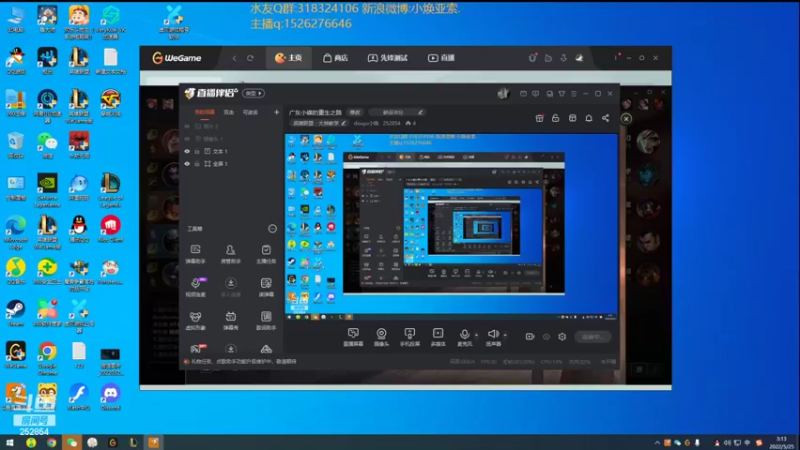This screenshot has width=800, height=450.
Task: Select the 文本 1 layer row
Action: pos(232,152)
